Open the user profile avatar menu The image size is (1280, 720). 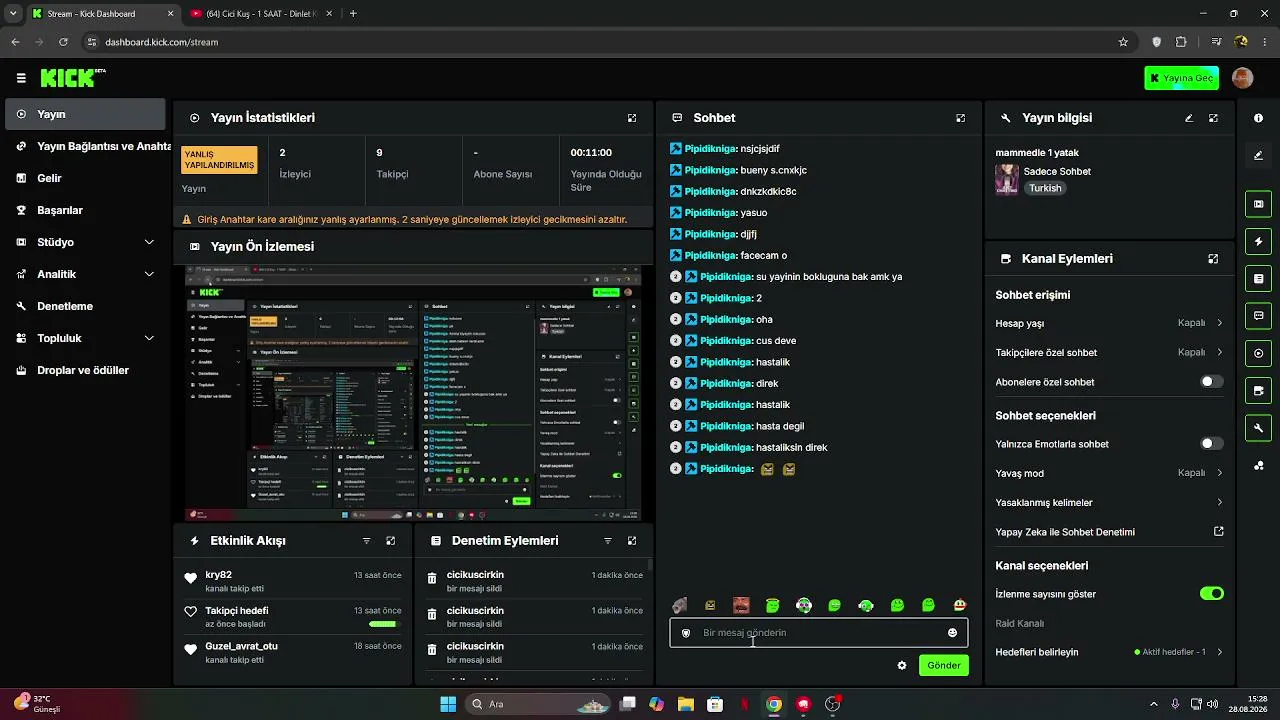click(1243, 78)
